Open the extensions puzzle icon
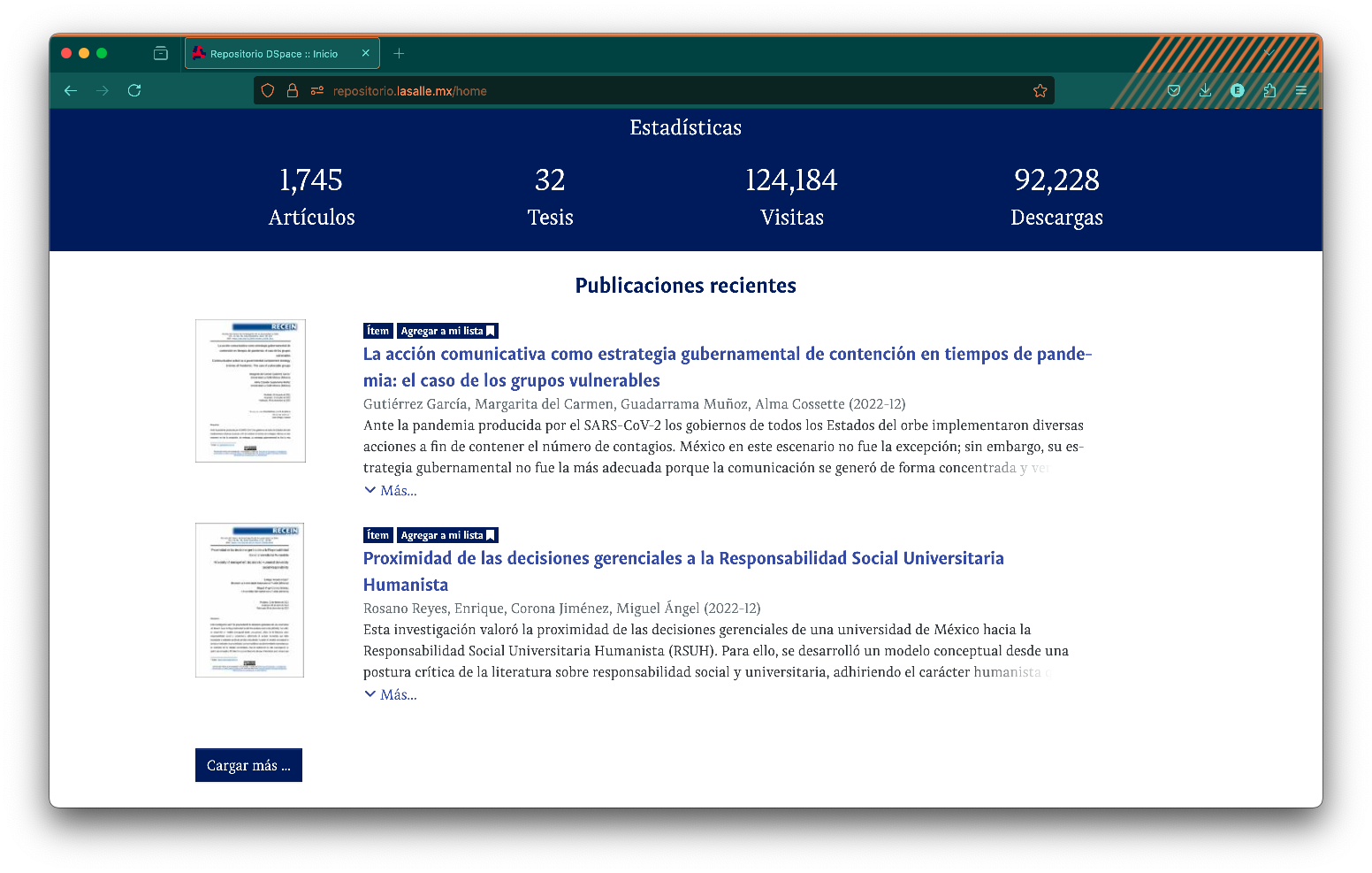Screen dimensions: 1372x873 pos(1269,90)
